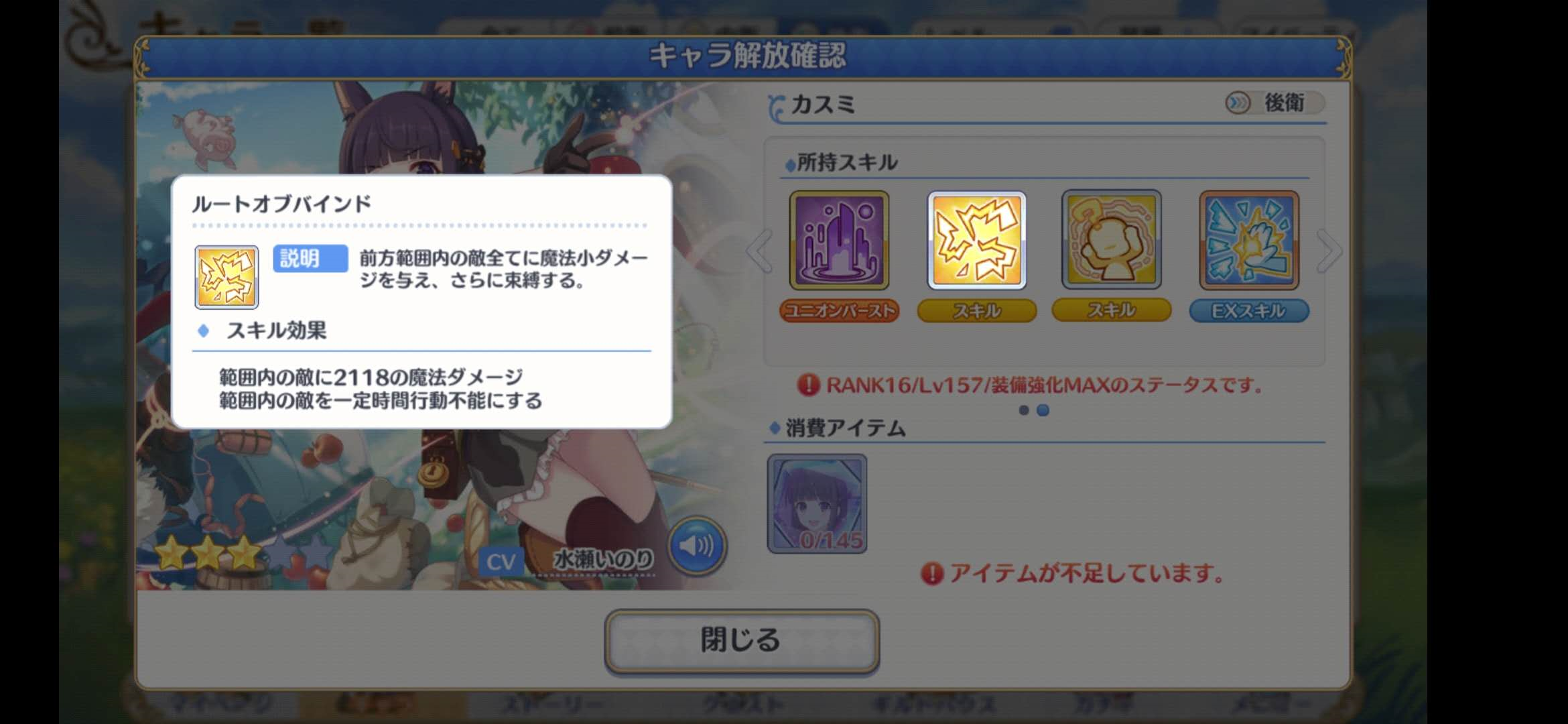Click the ルートオブバインド skill icon in the popup
This screenshot has width=1568, height=724.
(226, 277)
